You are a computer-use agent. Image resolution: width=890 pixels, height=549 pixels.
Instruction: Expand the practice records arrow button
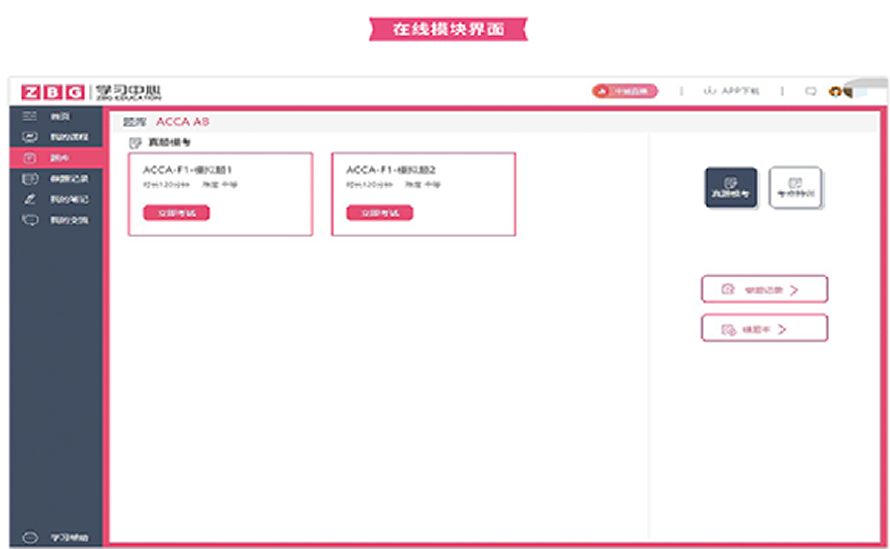pyautogui.click(x=765, y=289)
